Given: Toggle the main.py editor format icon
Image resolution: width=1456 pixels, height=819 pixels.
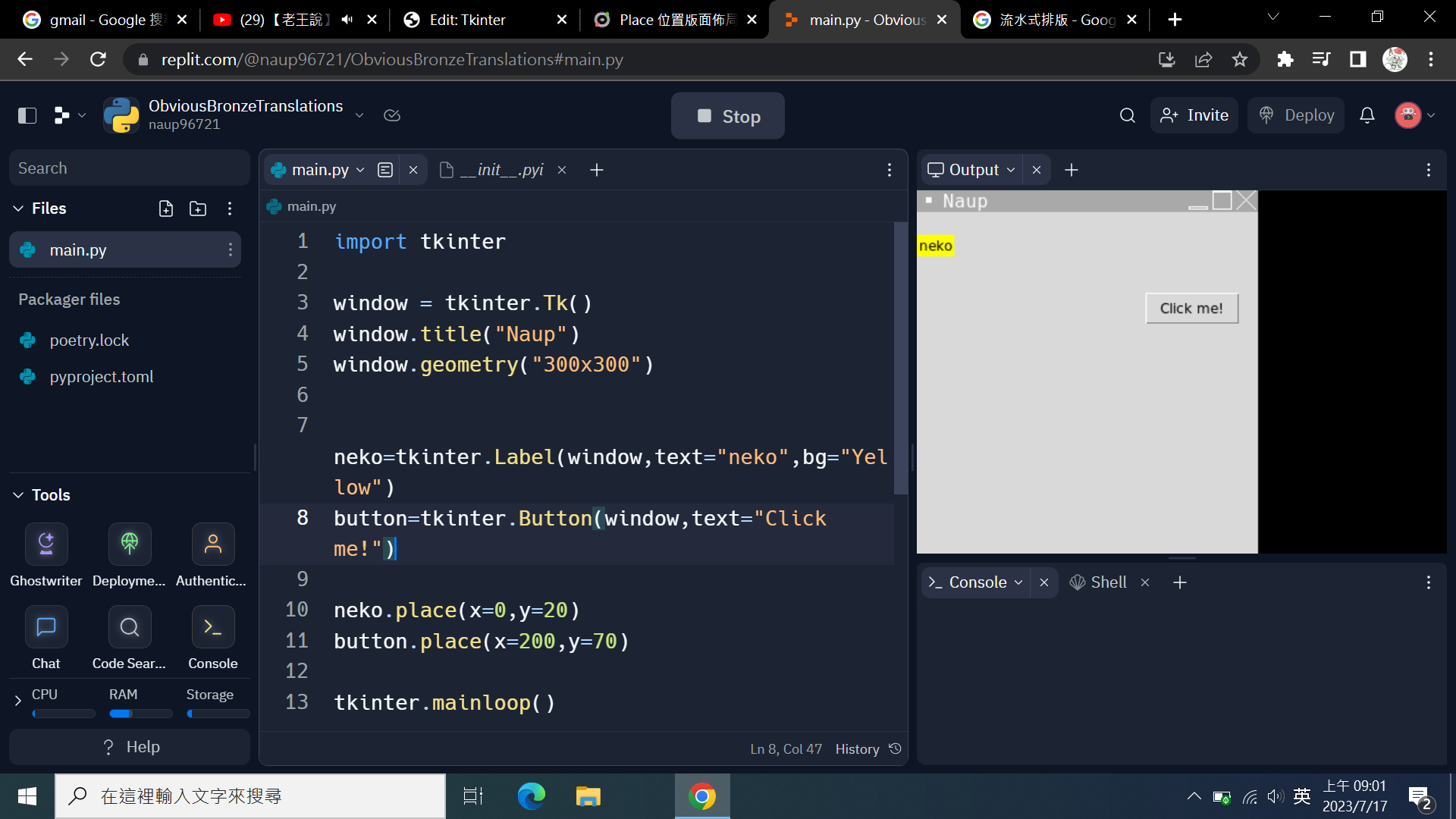Looking at the screenshot, I should click(x=385, y=170).
